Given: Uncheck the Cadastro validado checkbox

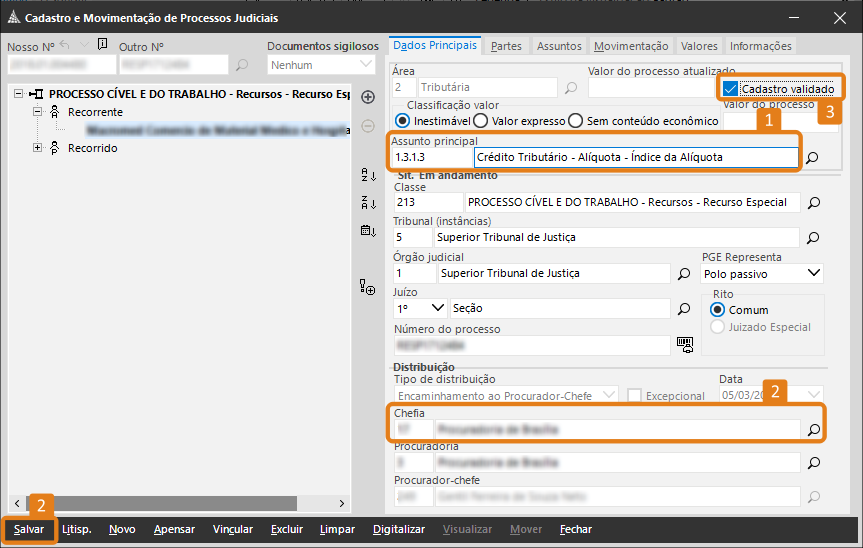Looking at the screenshot, I should pyautogui.click(x=731, y=89).
